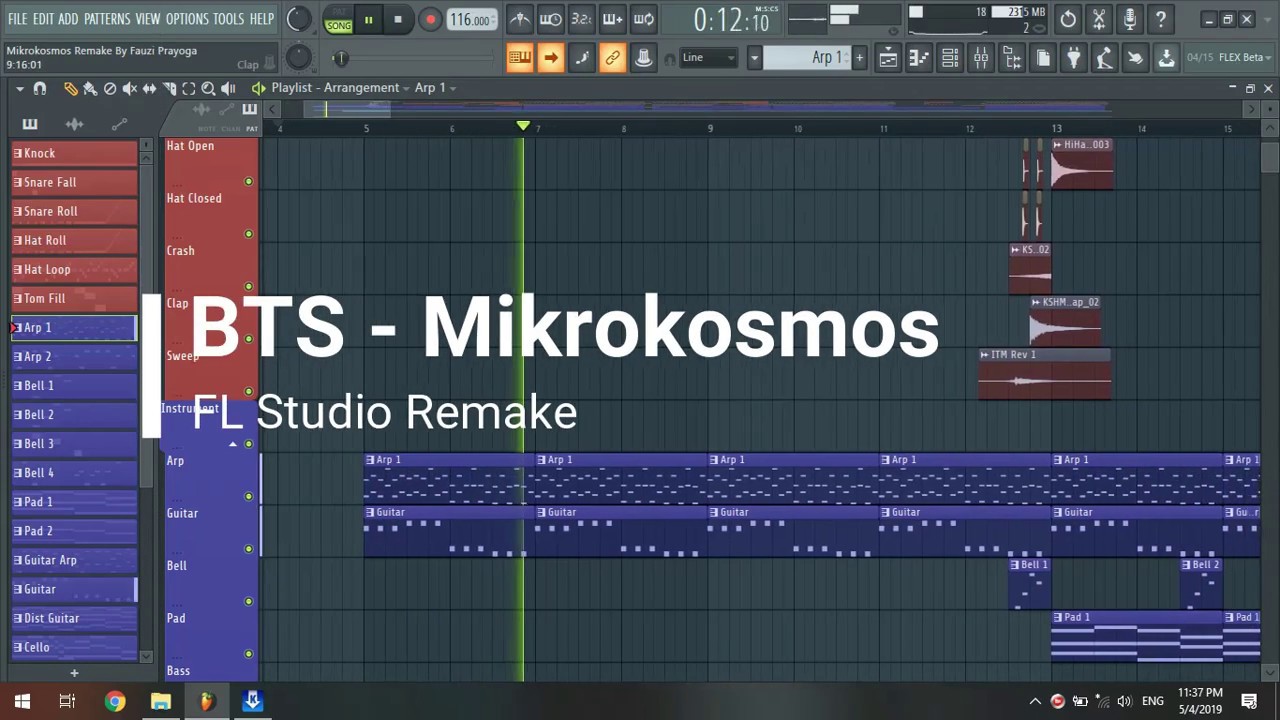
Task: Expand the Arrangement dropdown in playlist title
Action: 408,88
